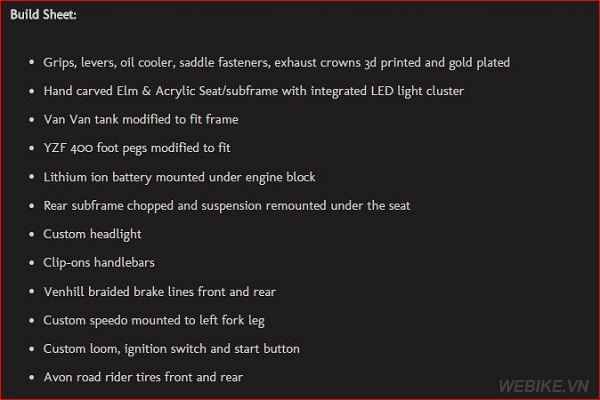Click the bullet before Avon road rider
The height and width of the screenshot is (400, 600).
tap(32, 377)
